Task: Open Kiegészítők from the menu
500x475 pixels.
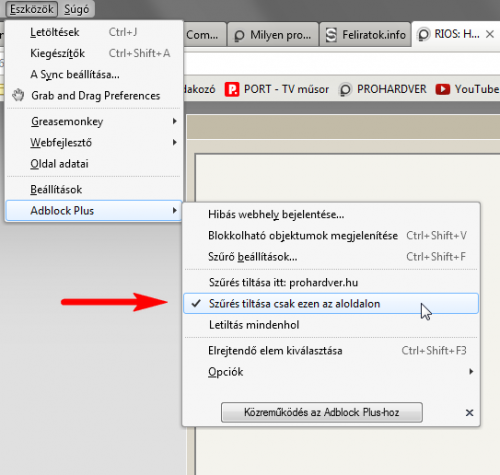Action: click(x=94, y=53)
